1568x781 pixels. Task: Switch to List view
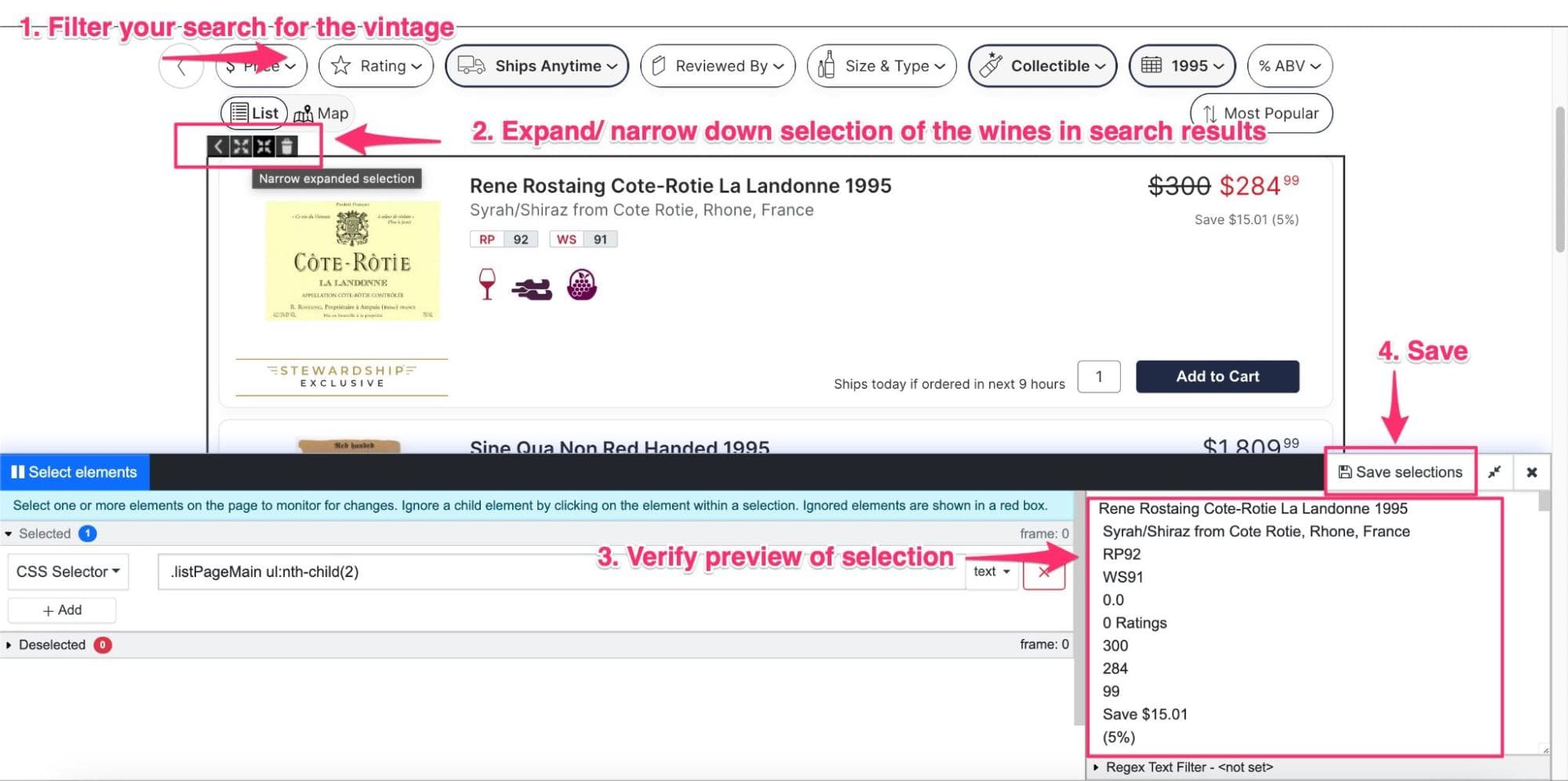253,112
